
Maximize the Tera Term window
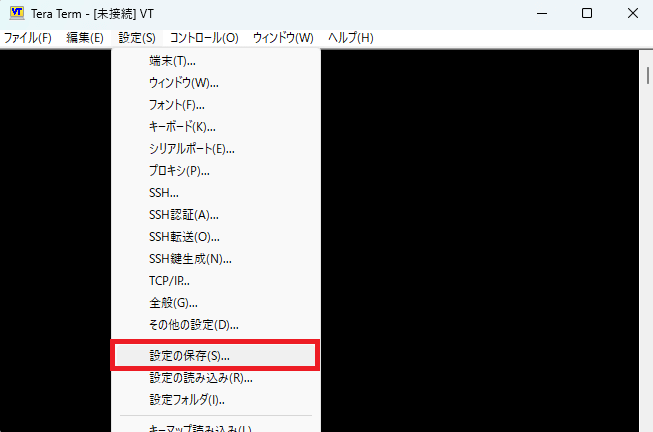pos(586,13)
